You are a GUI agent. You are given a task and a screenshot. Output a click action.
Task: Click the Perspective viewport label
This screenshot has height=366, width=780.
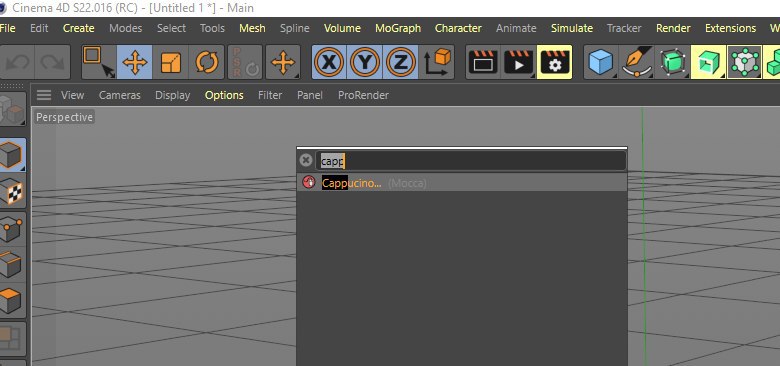click(x=64, y=117)
